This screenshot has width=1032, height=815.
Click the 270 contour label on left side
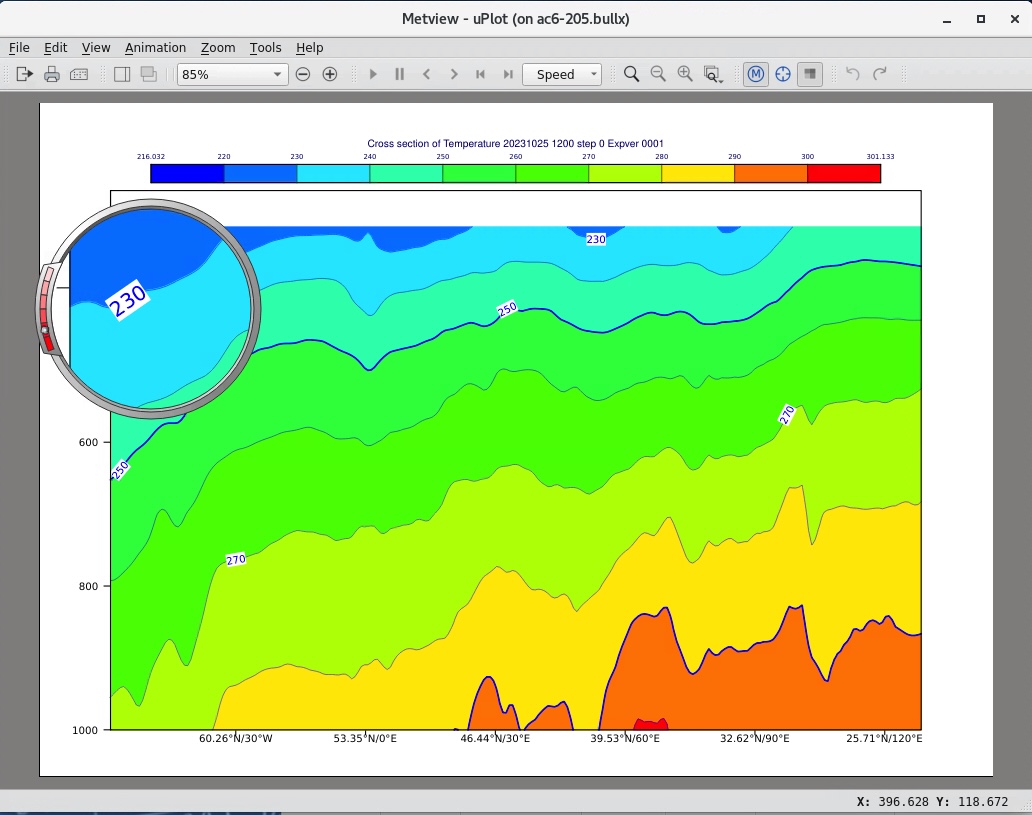236,560
